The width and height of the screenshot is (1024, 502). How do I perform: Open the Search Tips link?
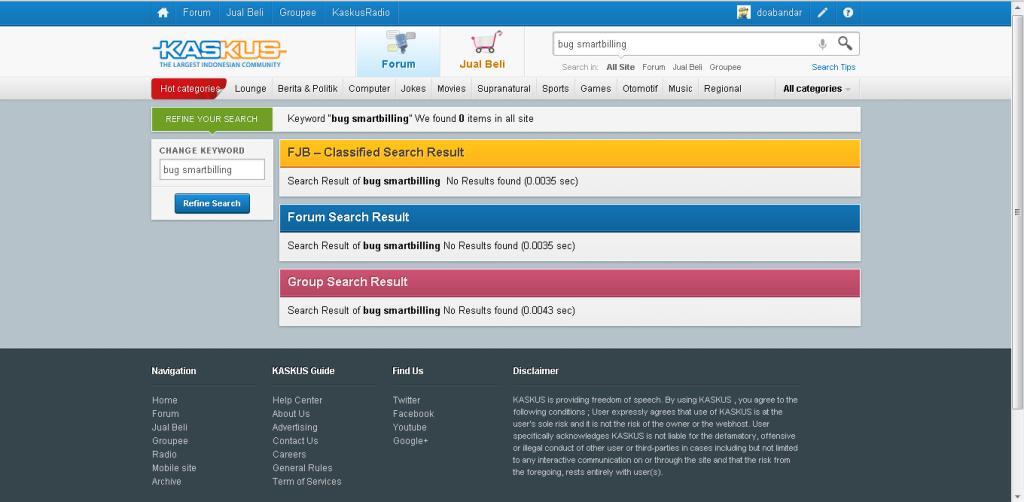point(833,67)
